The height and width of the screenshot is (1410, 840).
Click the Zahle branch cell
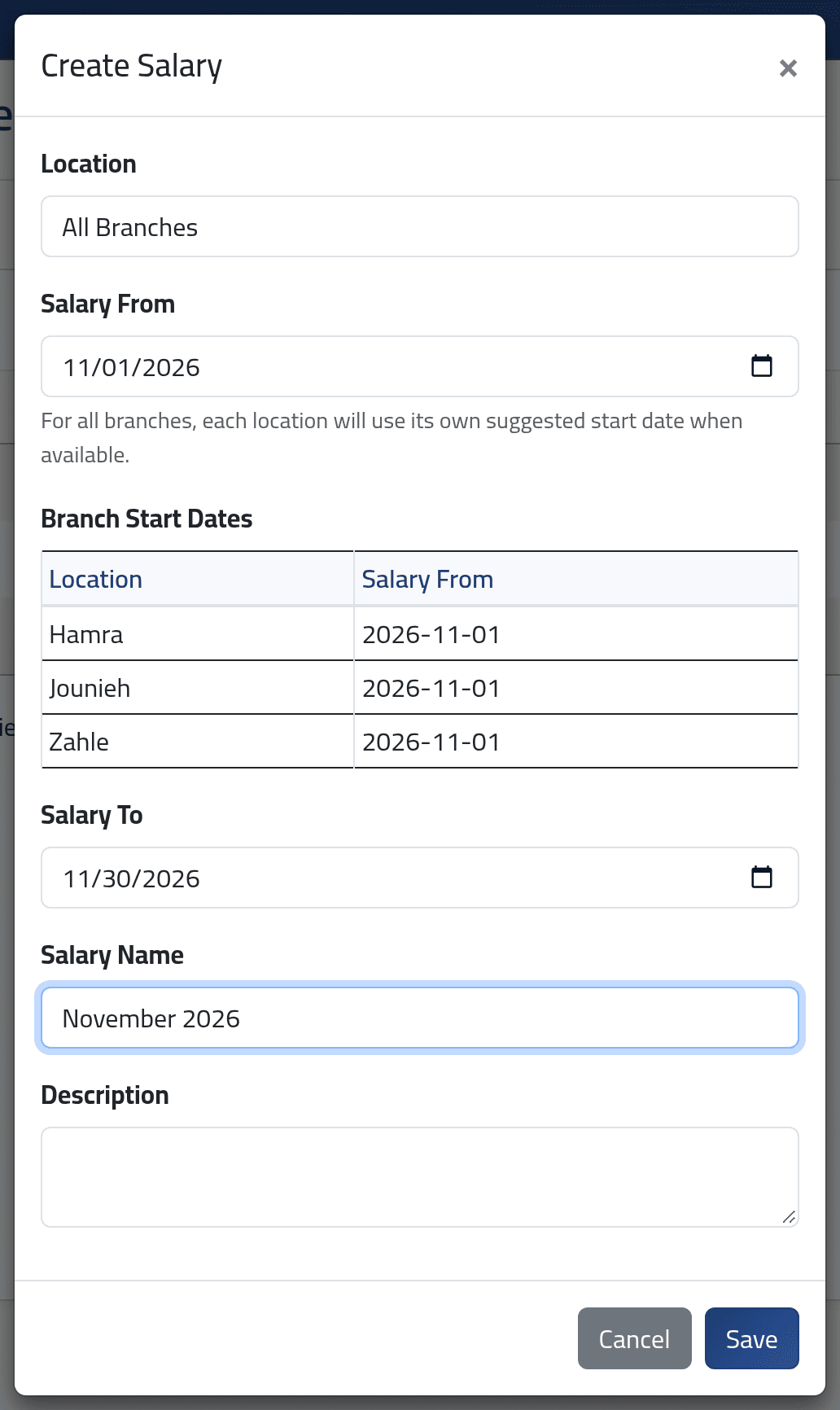pyautogui.click(x=198, y=742)
